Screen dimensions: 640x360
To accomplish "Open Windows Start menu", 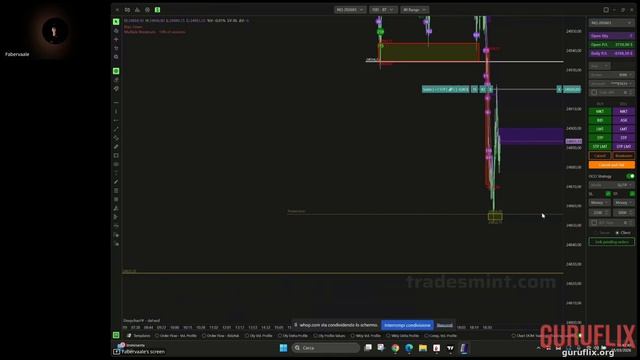I will coord(283,348).
